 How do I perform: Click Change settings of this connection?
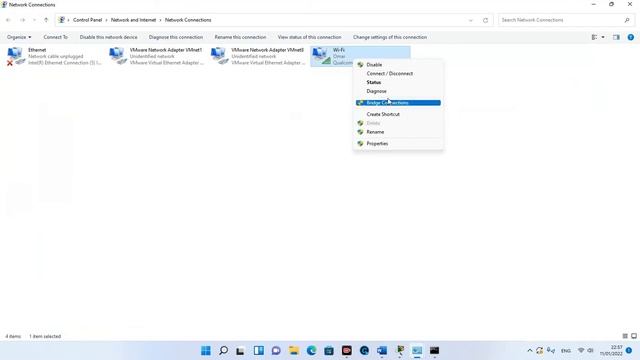pyautogui.click(x=390, y=37)
